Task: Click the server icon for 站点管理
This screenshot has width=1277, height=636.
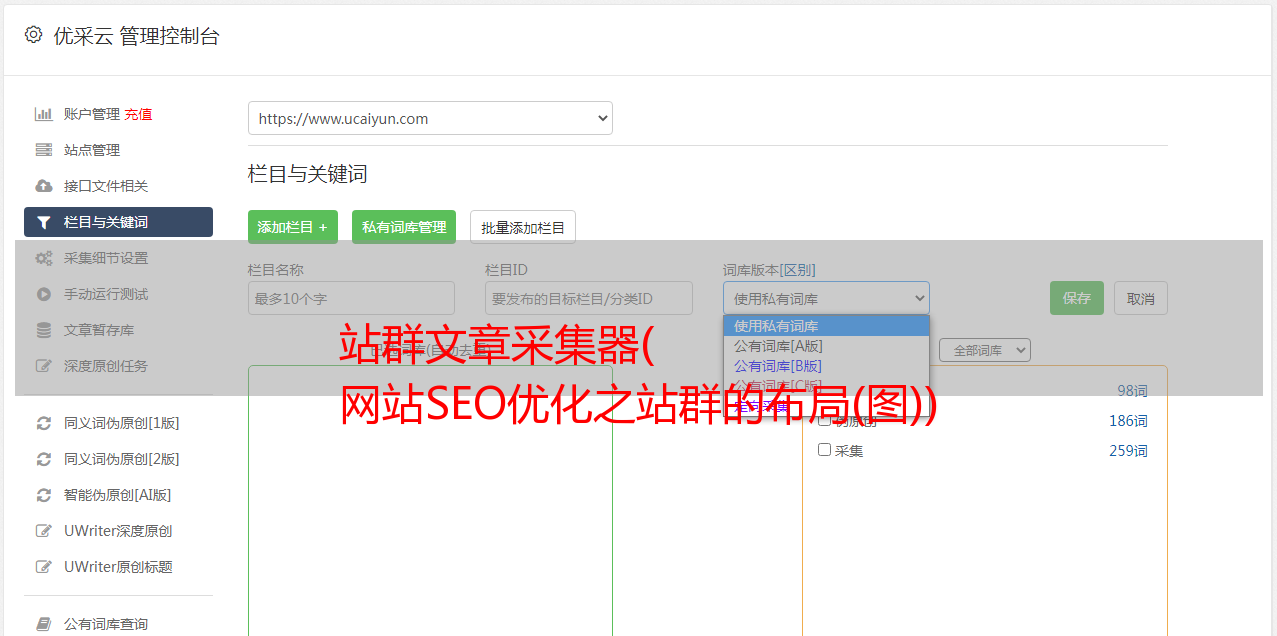Action: [x=43, y=150]
